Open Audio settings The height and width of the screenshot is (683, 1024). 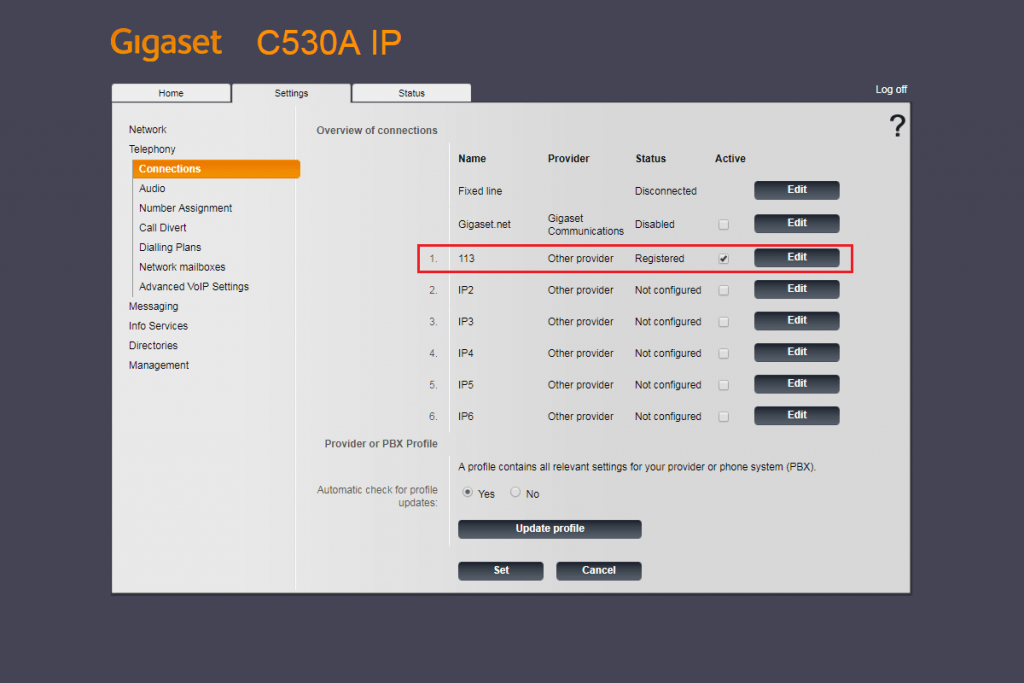tap(152, 188)
